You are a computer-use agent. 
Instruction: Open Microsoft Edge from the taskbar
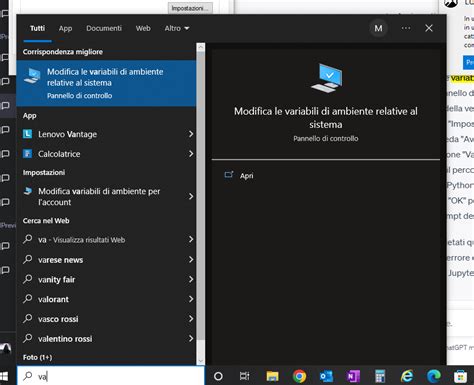tap(434, 376)
